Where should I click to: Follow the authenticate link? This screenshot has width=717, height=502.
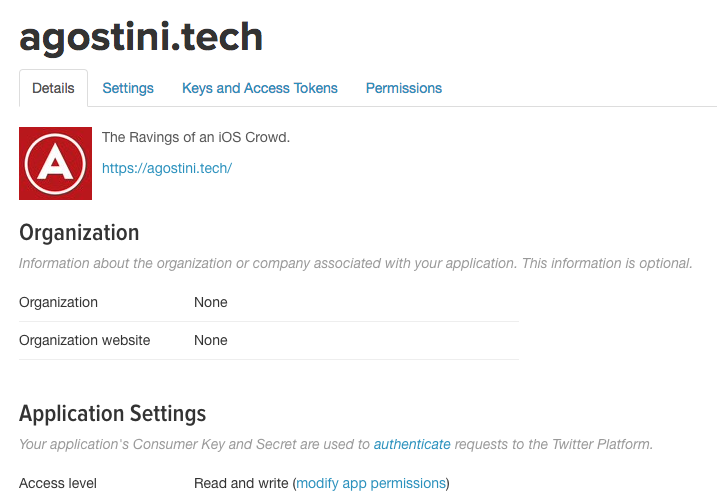pos(412,443)
